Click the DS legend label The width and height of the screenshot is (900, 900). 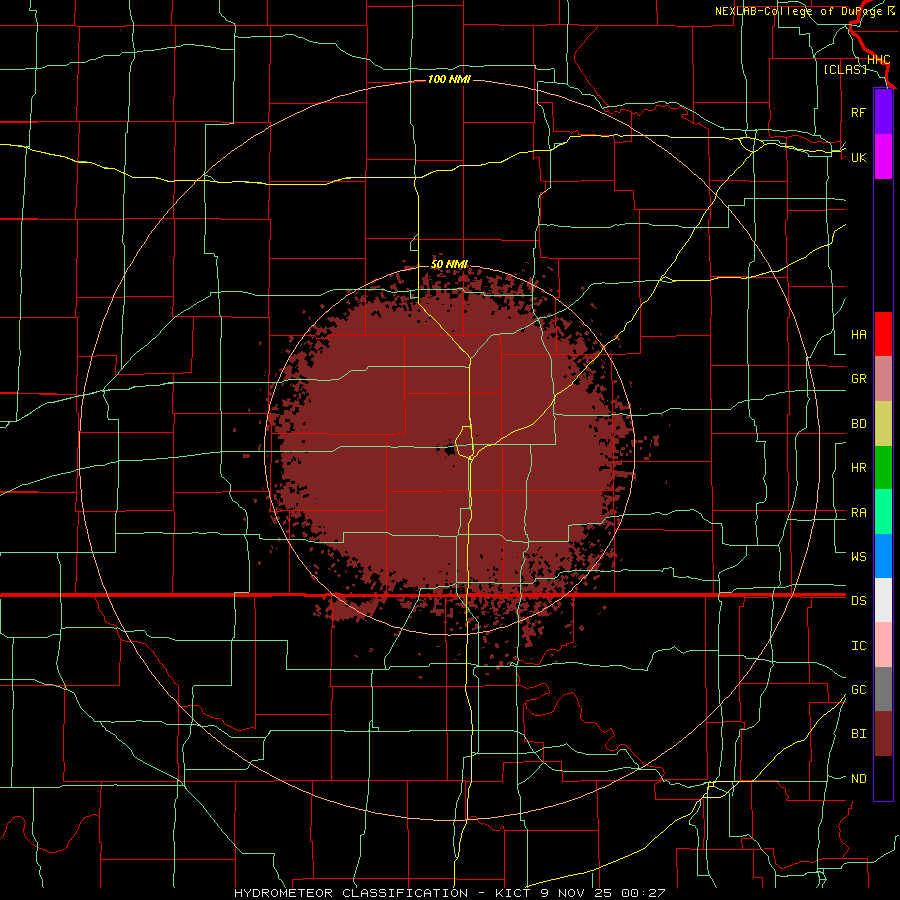point(858,601)
